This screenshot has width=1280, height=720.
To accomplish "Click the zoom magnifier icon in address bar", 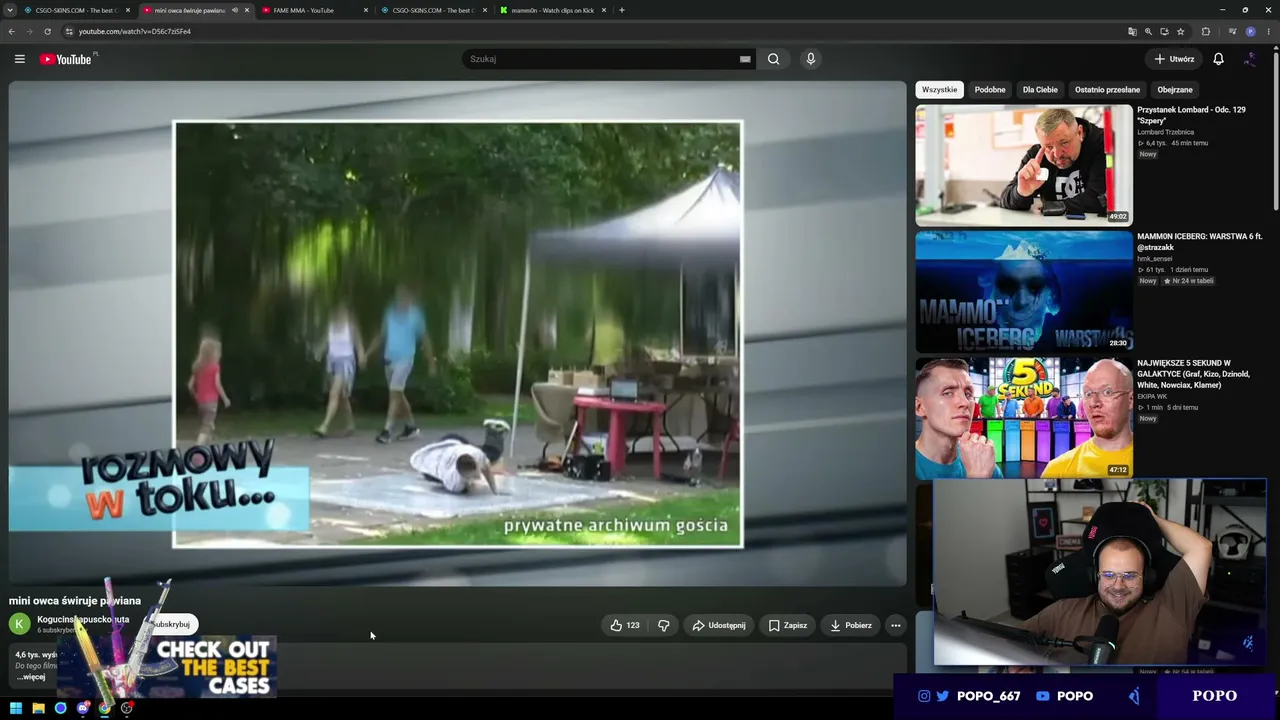I will pyautogui.click(x=1148, y=31).
